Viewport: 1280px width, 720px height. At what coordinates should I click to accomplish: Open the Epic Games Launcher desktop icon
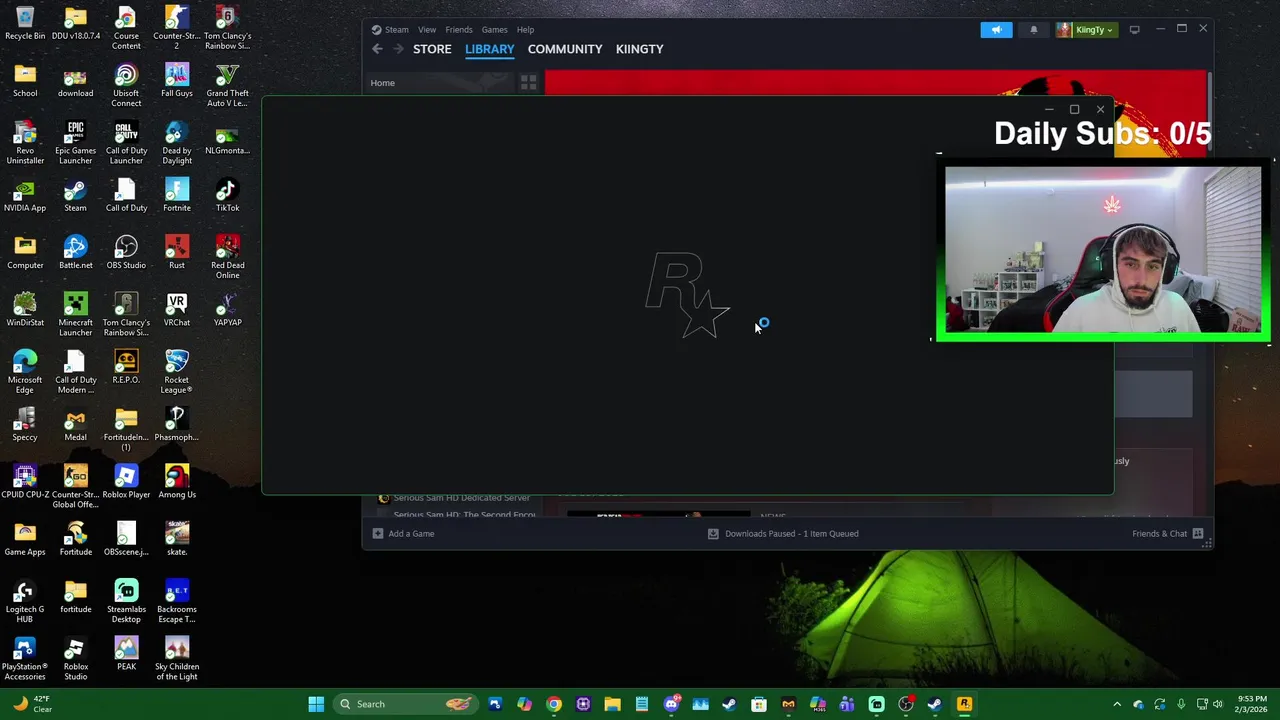click(x=75, y=142)
